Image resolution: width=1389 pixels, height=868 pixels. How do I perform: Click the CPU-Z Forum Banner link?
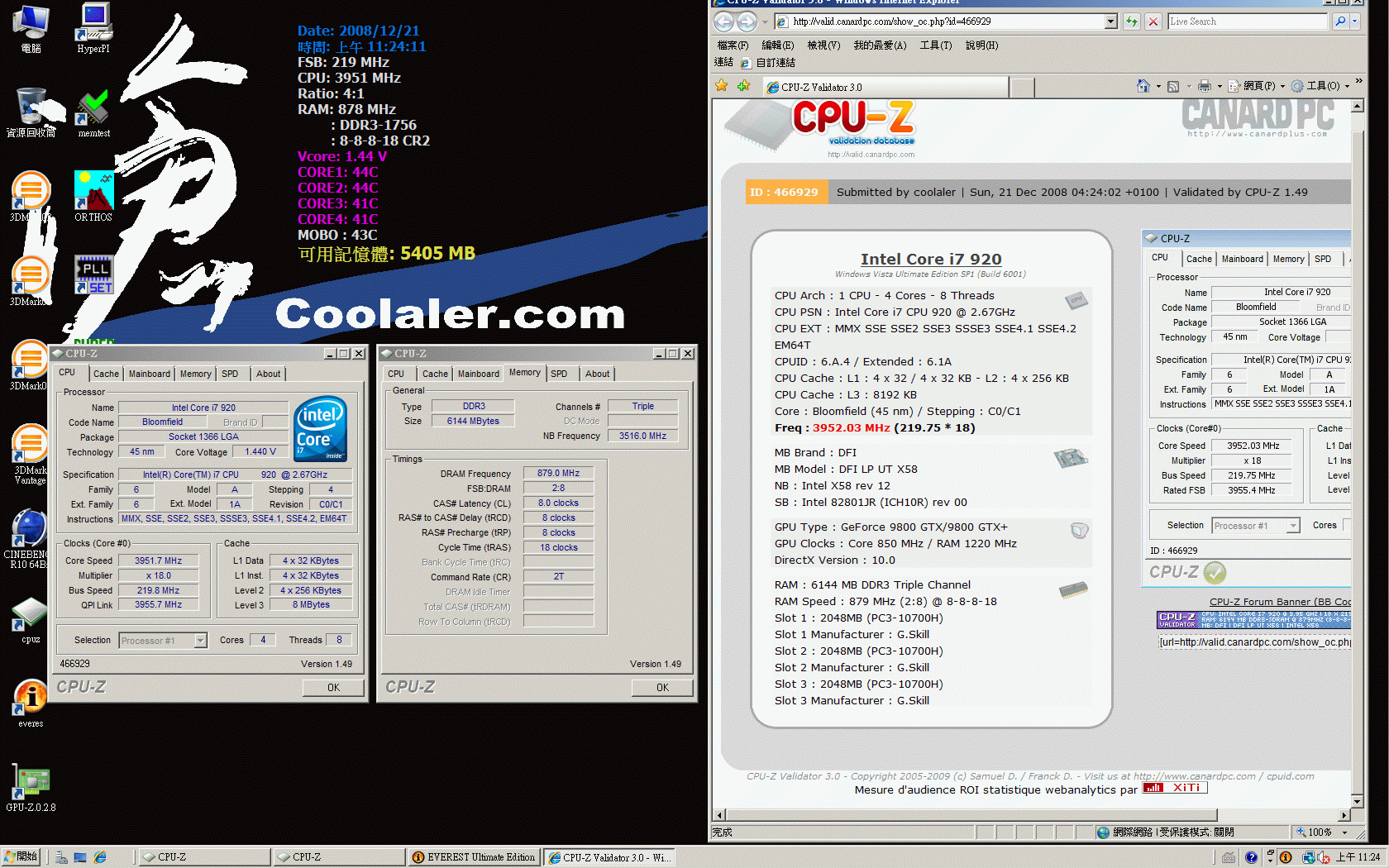1280,602
